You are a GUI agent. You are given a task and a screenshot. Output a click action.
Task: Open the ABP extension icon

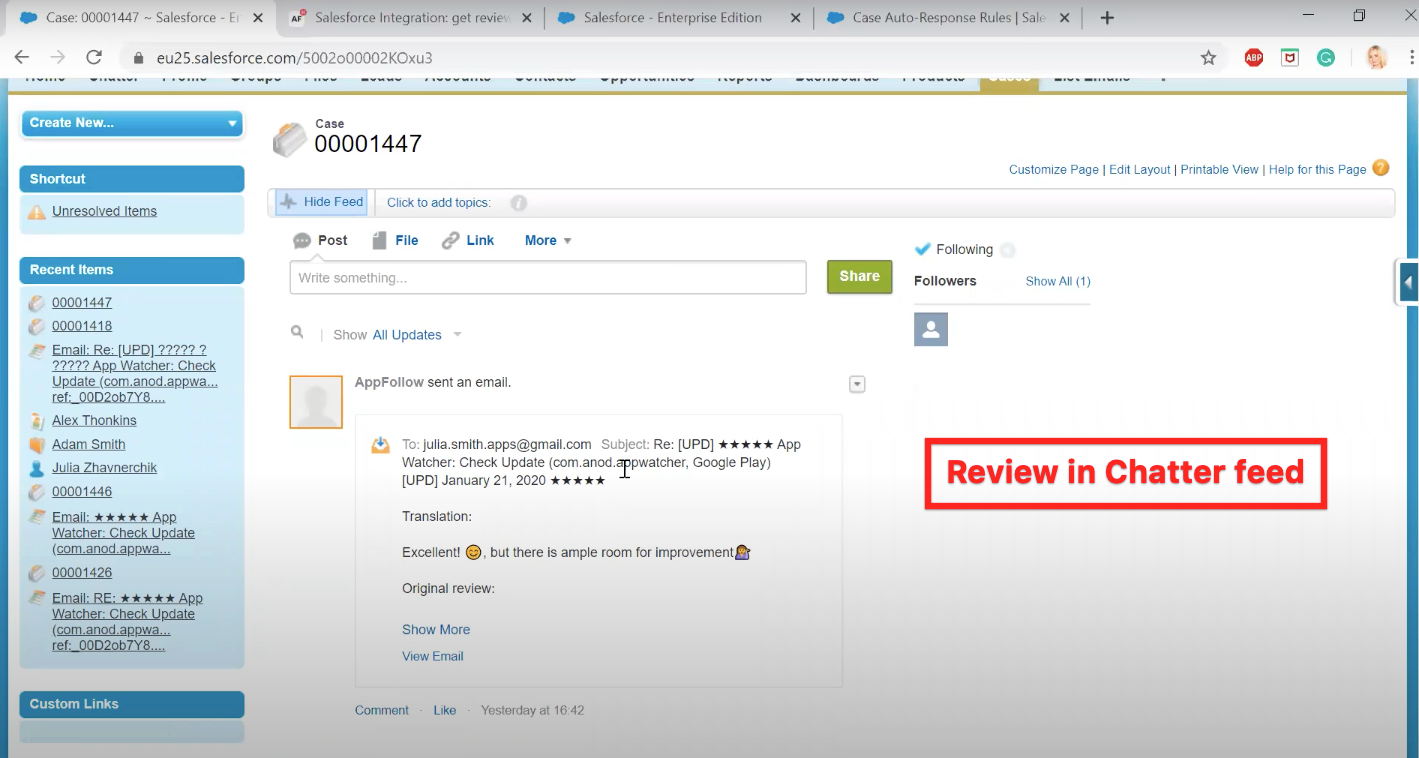1254,58
